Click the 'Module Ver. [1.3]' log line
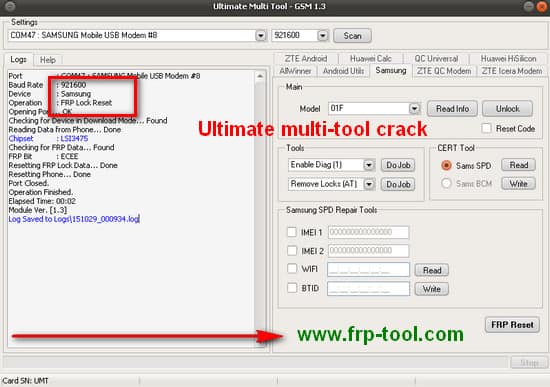 click(38, 210)
